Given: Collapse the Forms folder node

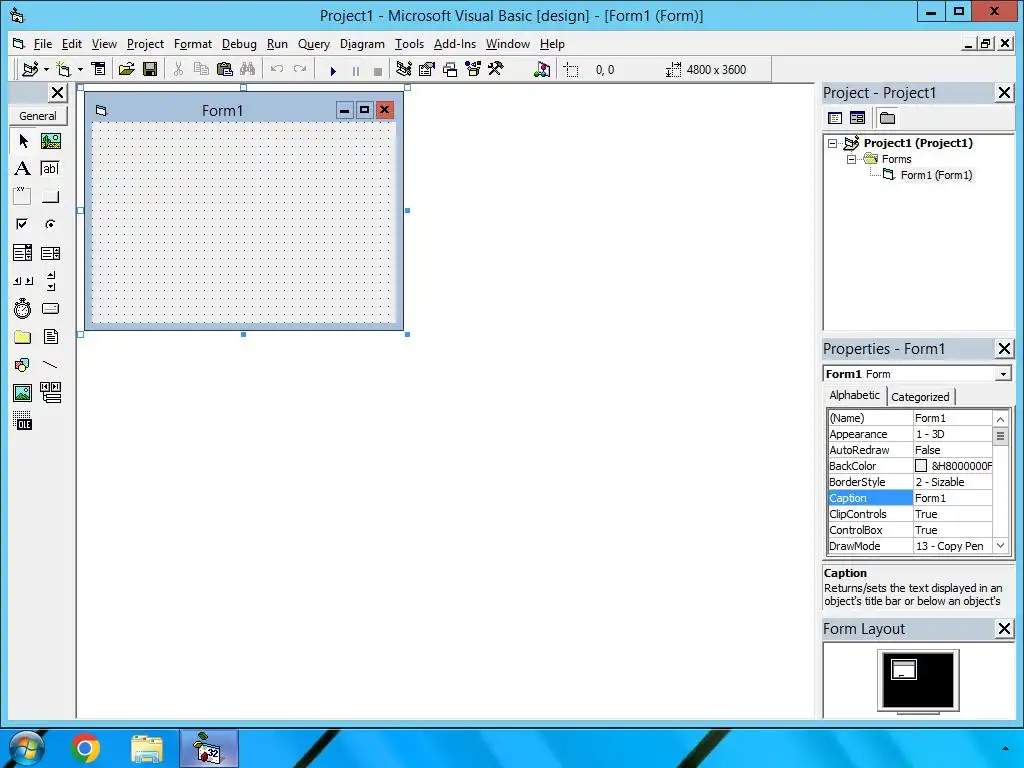Looking at the screenshot, I should [x=851, y=159].
